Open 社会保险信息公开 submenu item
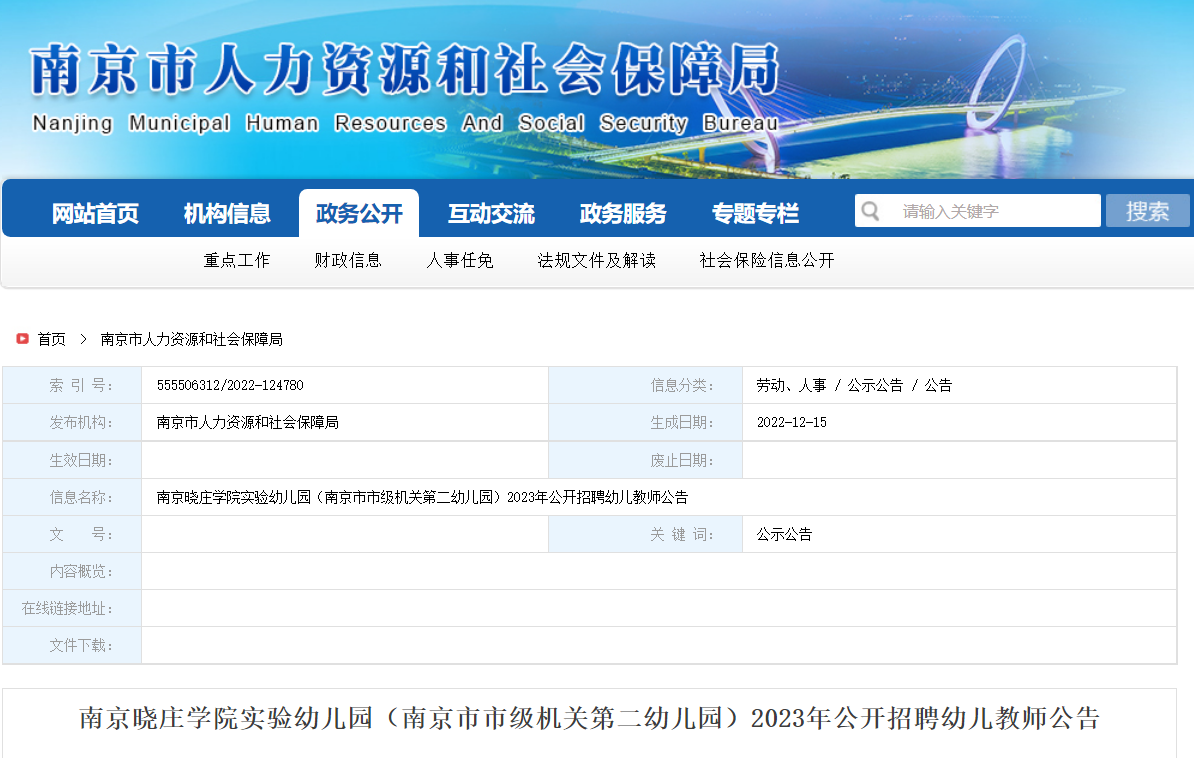Screen dimensions: 1194x758 tap(767, 260)
